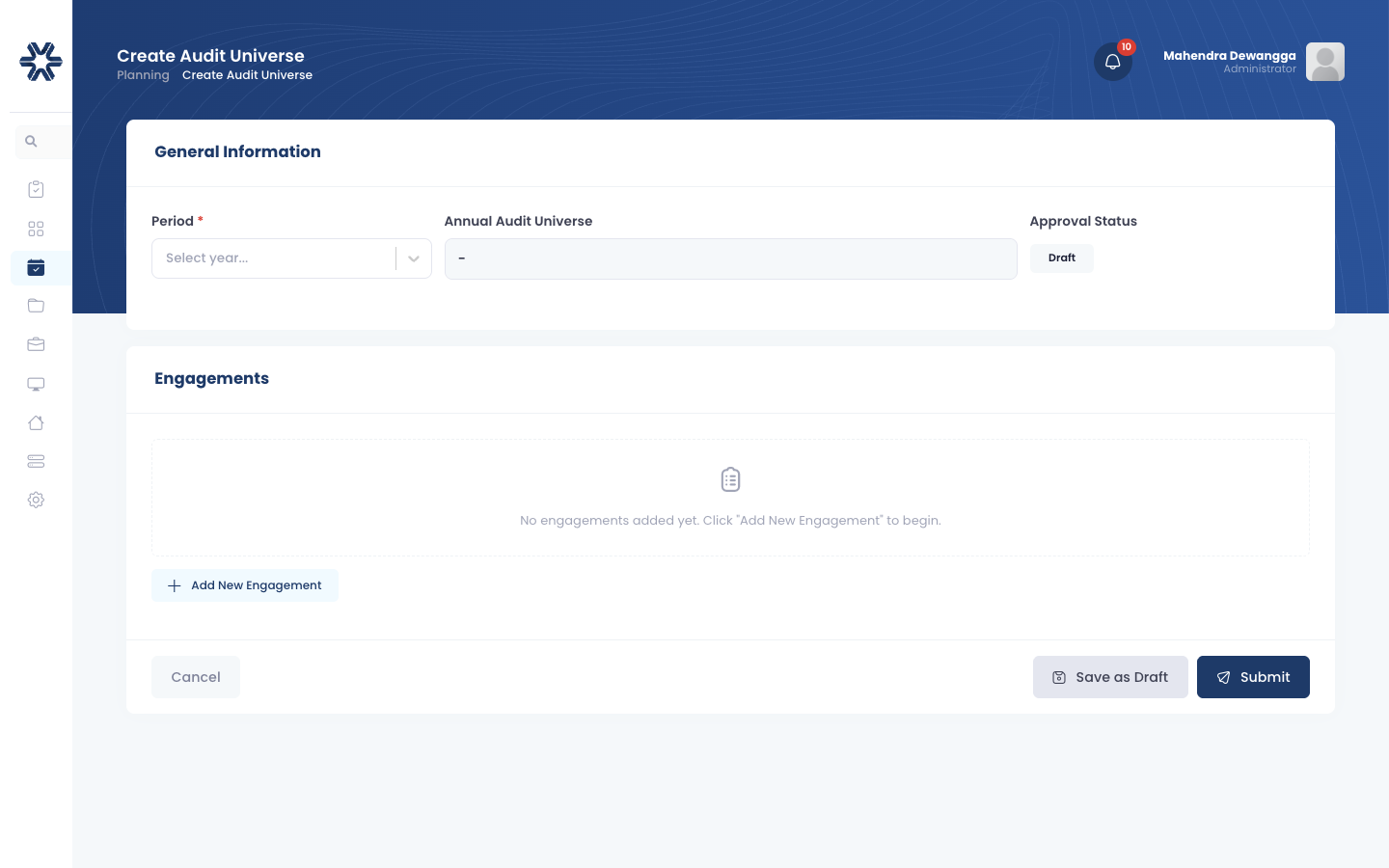Click the Administrator role text
This screenshot has height=868, width=1389.
1260,69
